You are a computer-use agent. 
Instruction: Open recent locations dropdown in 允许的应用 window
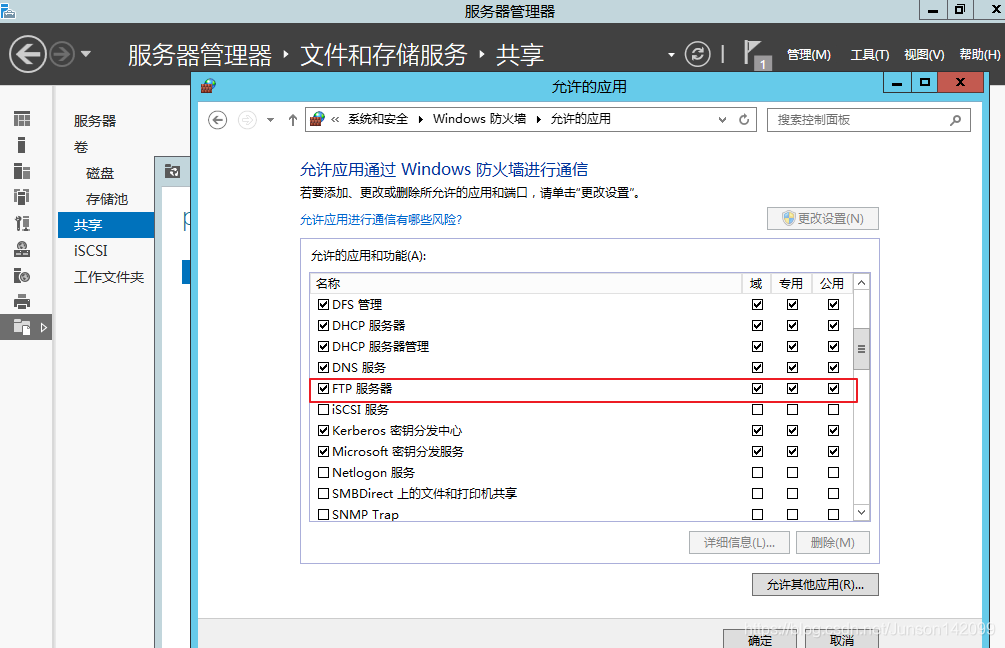coord(270,120)
